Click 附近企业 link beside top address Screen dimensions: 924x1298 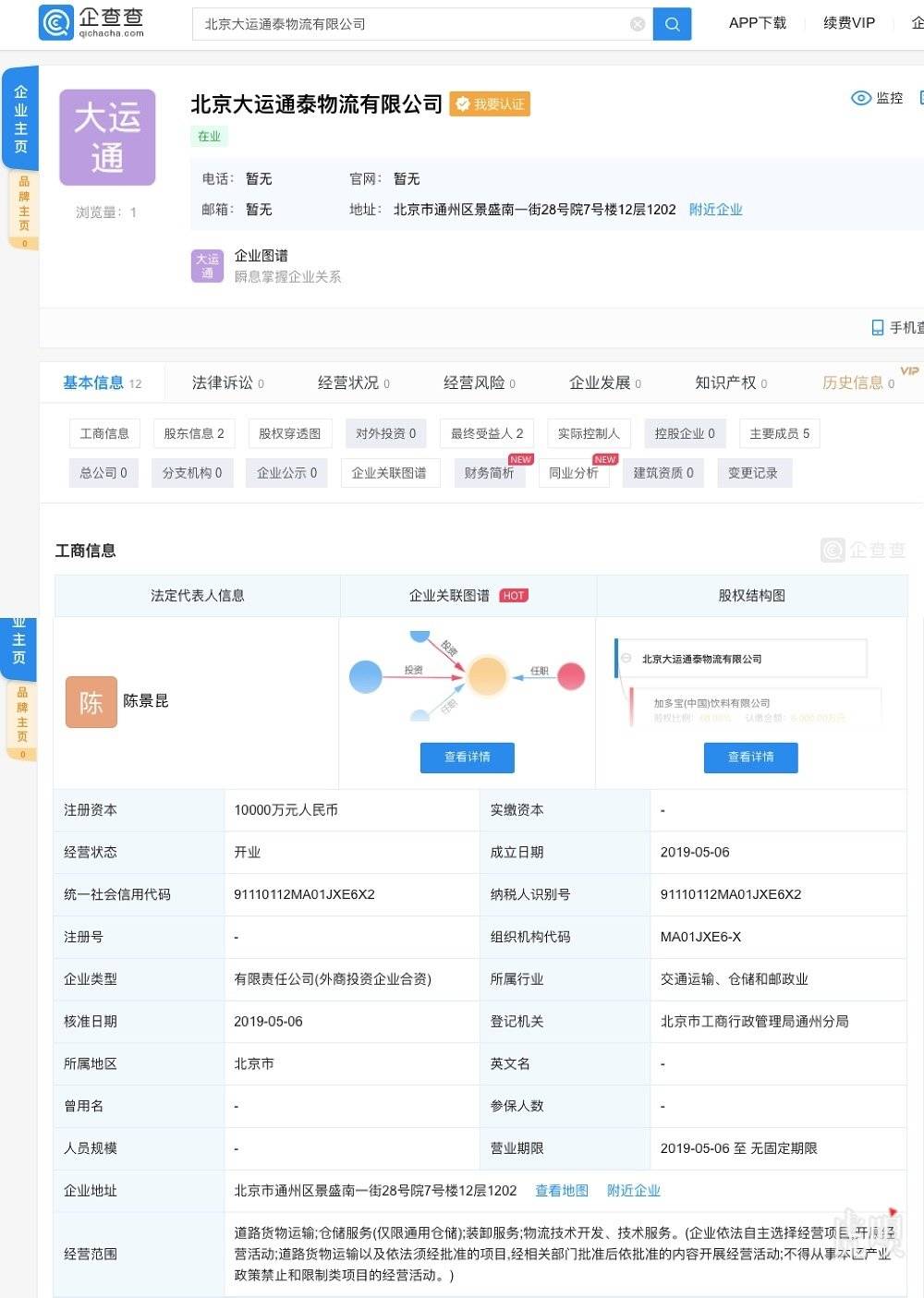click(715, 210)
